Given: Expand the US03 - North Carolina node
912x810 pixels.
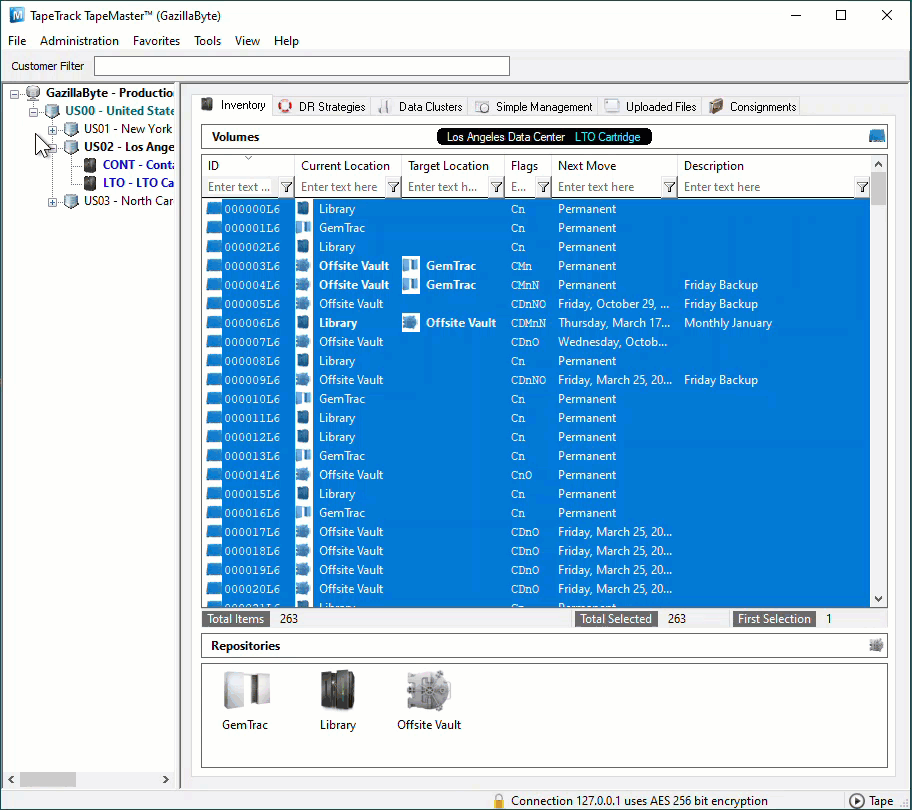Looking at the screenshot, I should [52, 202].
